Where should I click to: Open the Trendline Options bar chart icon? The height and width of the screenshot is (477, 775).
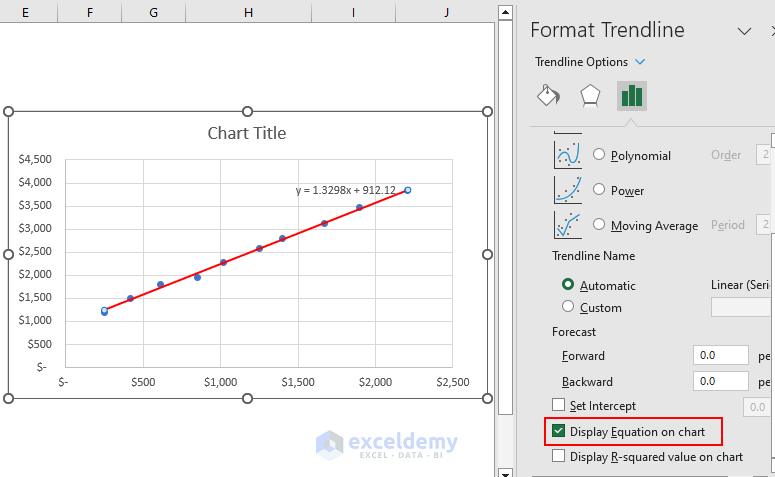[x=632, y=96]
